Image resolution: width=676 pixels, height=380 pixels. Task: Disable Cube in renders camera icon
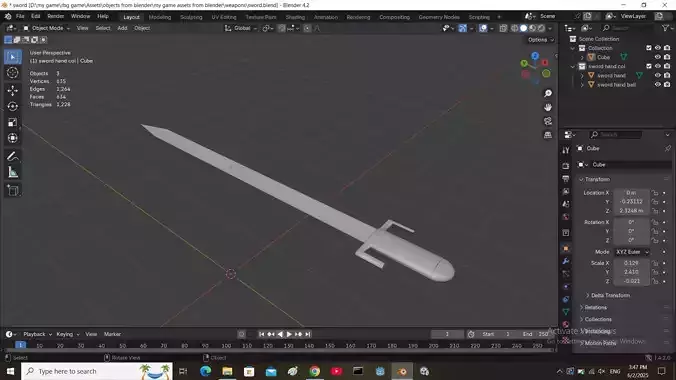(667, 57)
